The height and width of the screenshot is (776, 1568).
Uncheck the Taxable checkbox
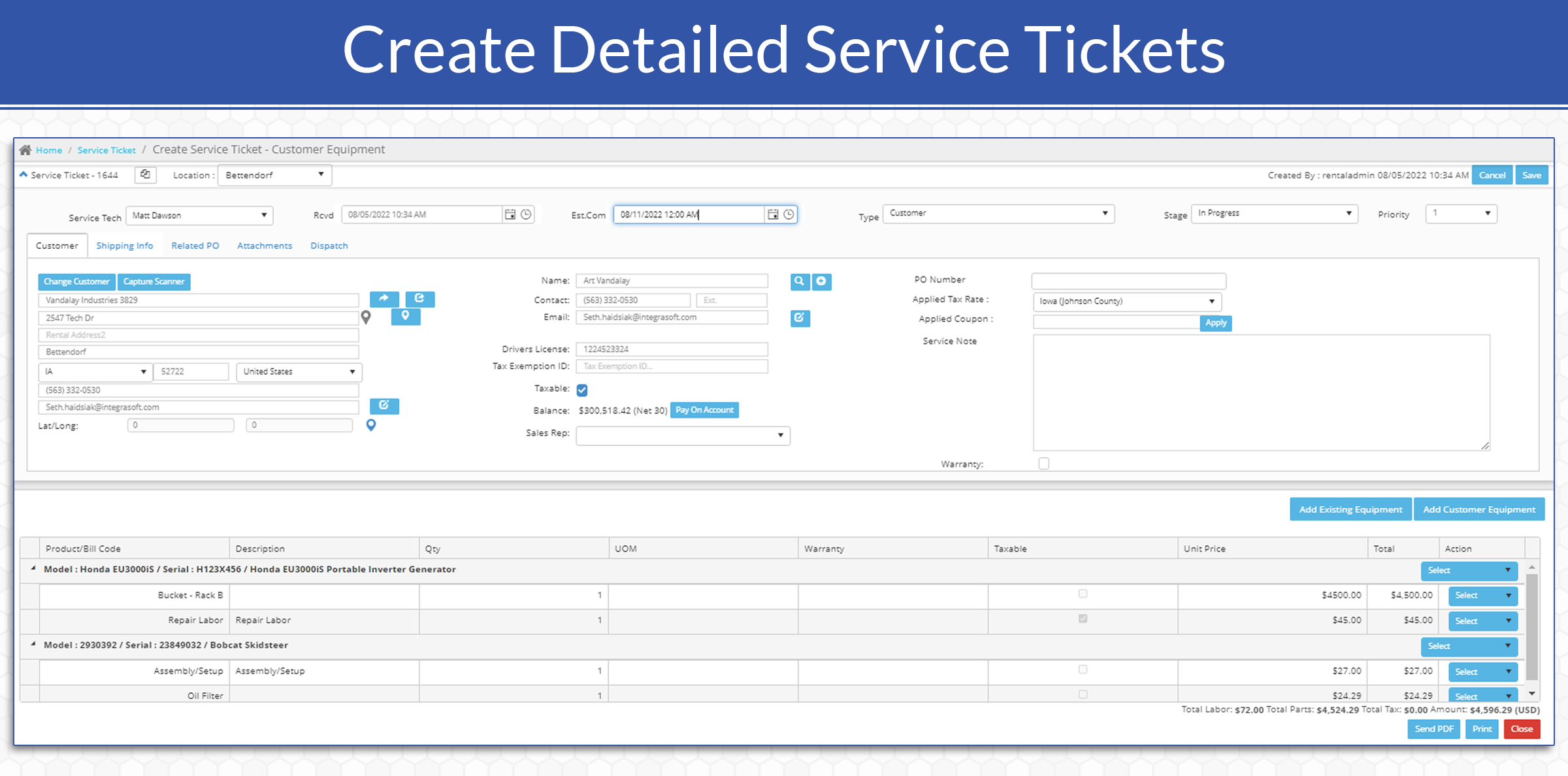(x=581, y=390)
